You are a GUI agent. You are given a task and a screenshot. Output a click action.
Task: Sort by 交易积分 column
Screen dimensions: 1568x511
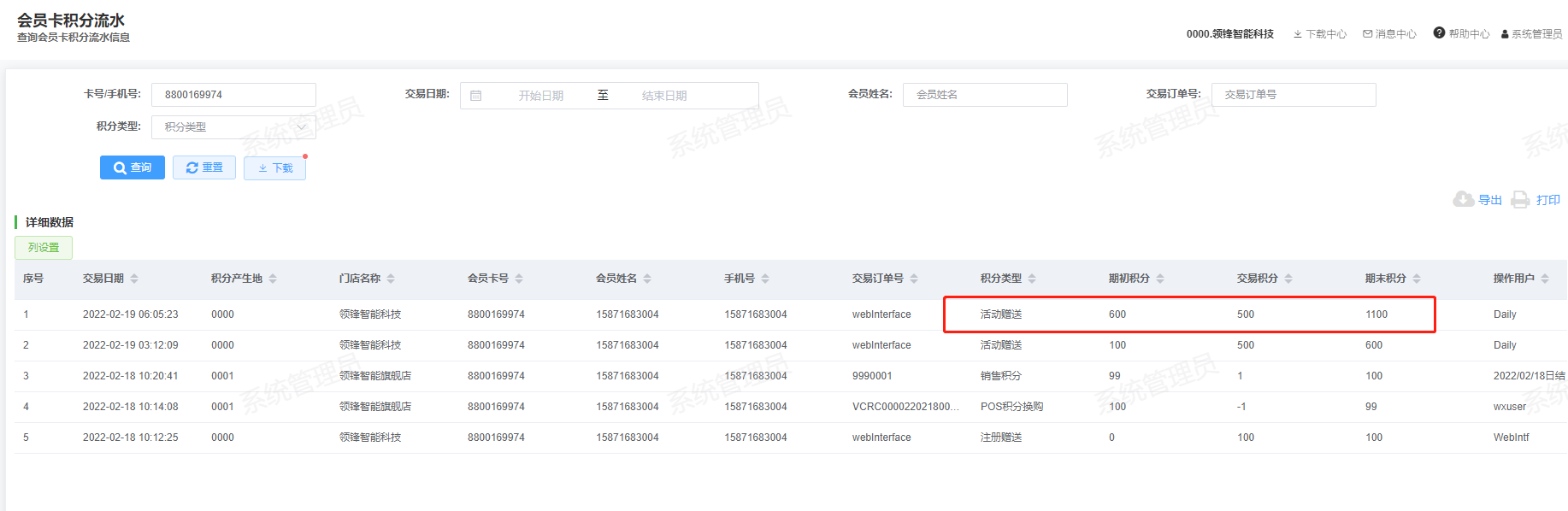pos(1288,279)
